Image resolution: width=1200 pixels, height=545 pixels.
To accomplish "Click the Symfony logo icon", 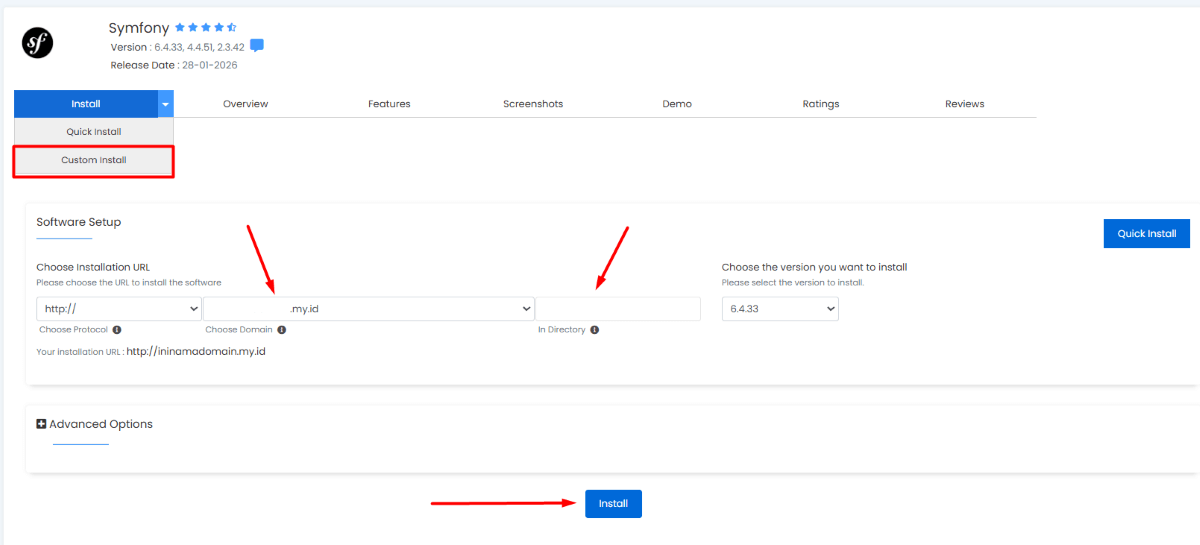I will 37,43.
